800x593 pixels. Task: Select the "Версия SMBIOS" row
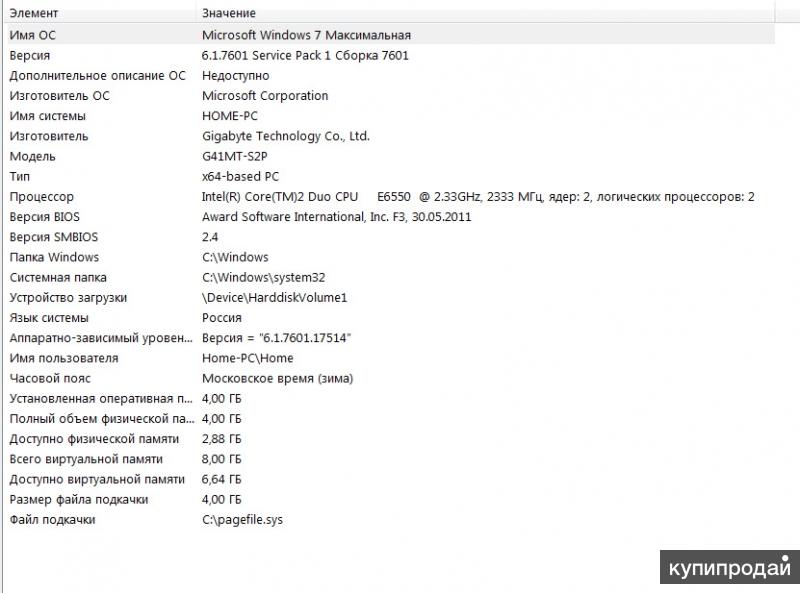54,237
